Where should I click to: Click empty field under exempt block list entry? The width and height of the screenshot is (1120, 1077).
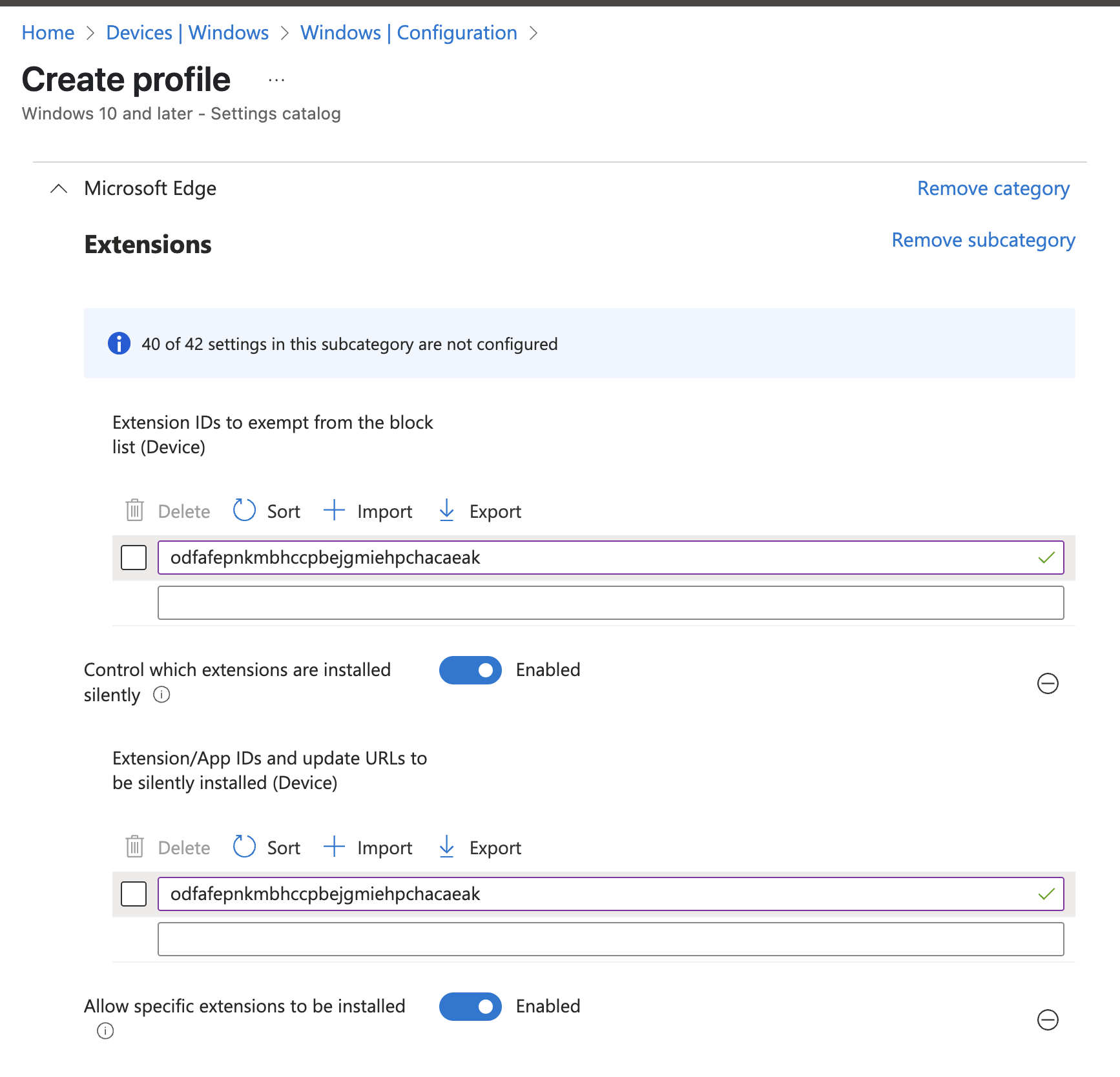[x=610, y=602]
